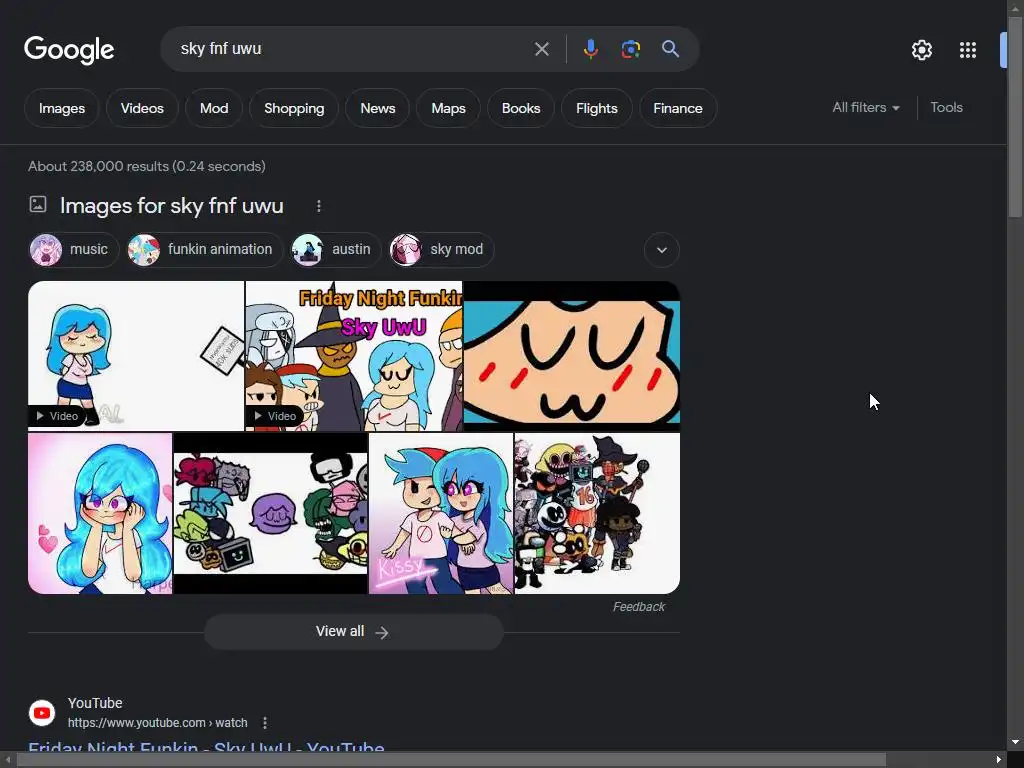Open the Kissy boyfriend and Sky image
1024x768 pixels.
pyautogui.click(x=441, y=513)
